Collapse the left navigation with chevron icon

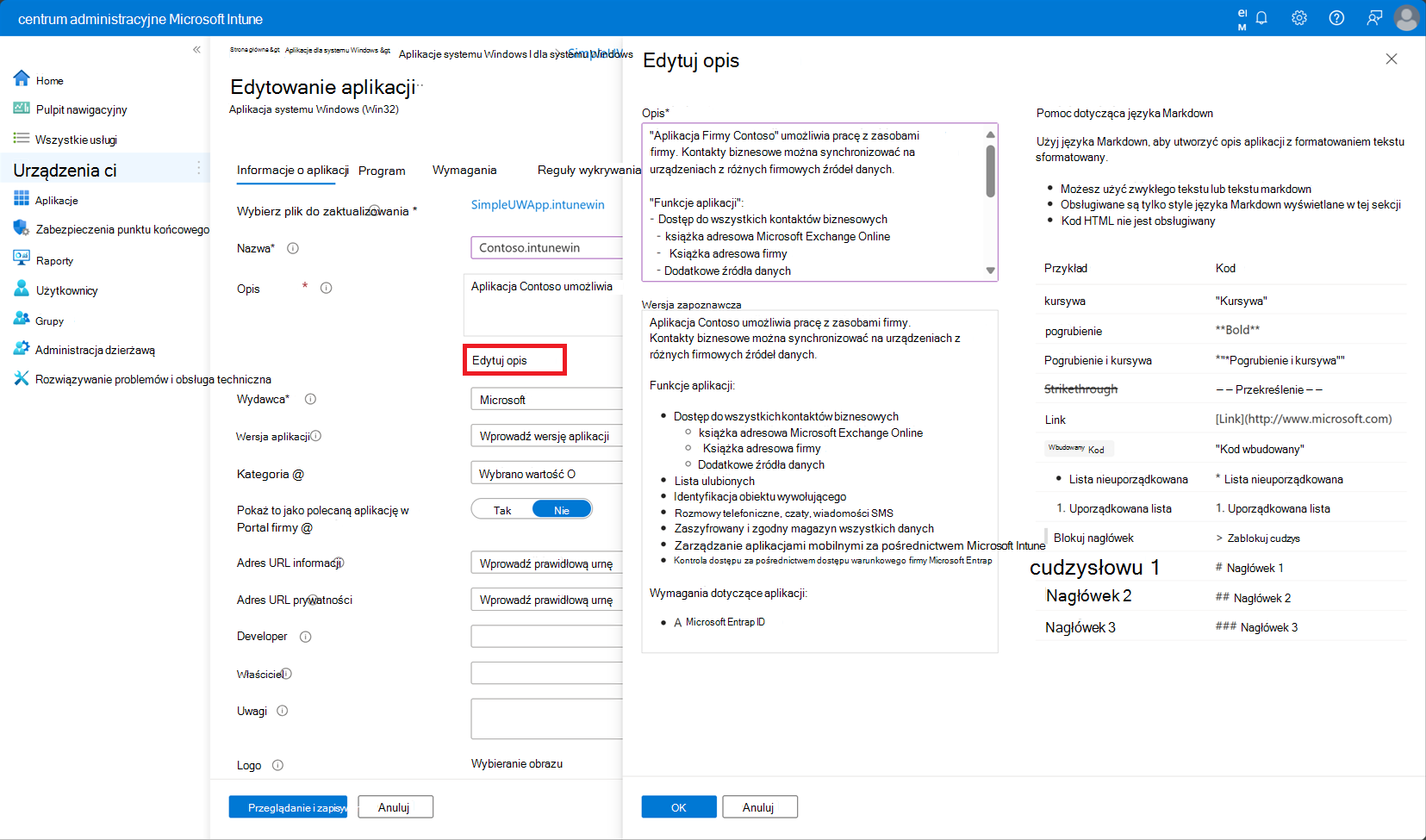click(x=196, y=50)
